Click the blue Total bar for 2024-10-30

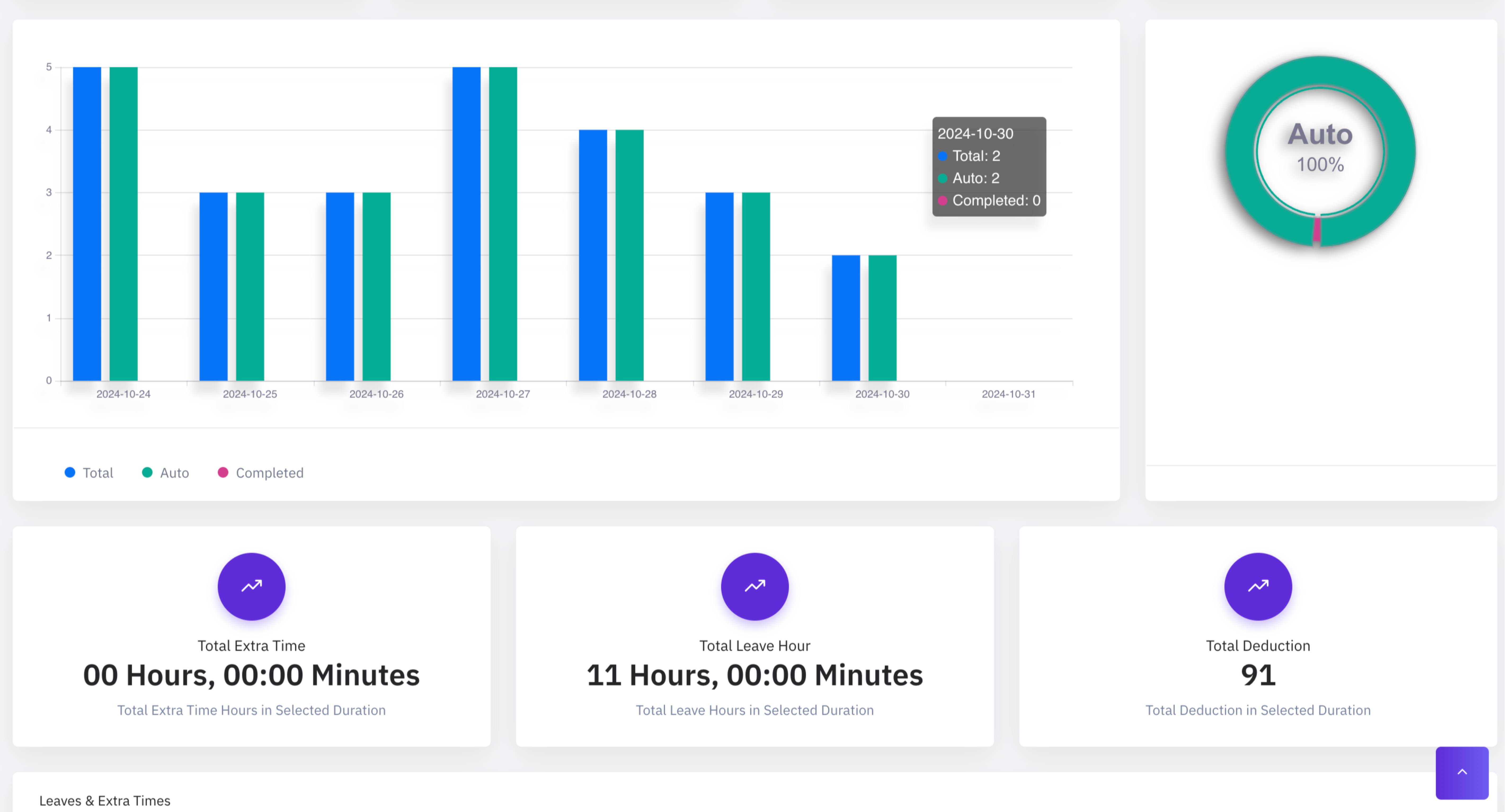(x=846, y=318)
